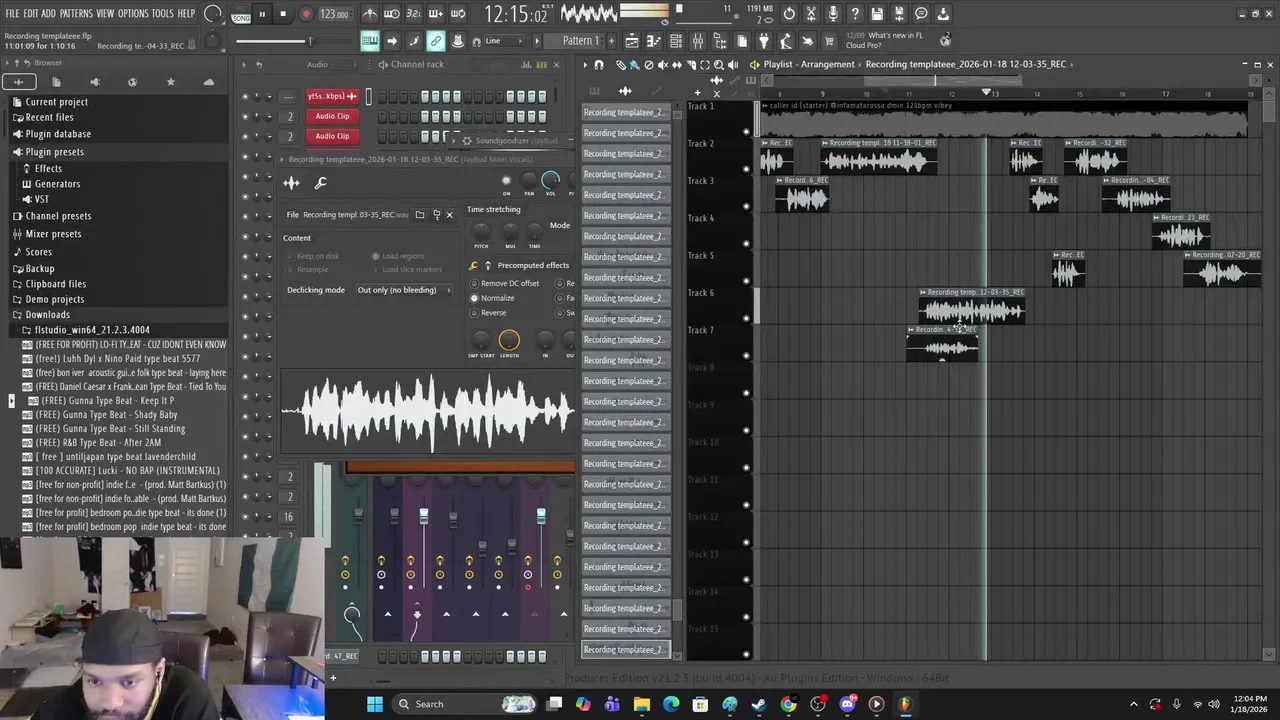This screenshot has width=1280, height=720.
Task: Select (FREE) R&B Type Beat - After 2AM
Action: [98, 443]
